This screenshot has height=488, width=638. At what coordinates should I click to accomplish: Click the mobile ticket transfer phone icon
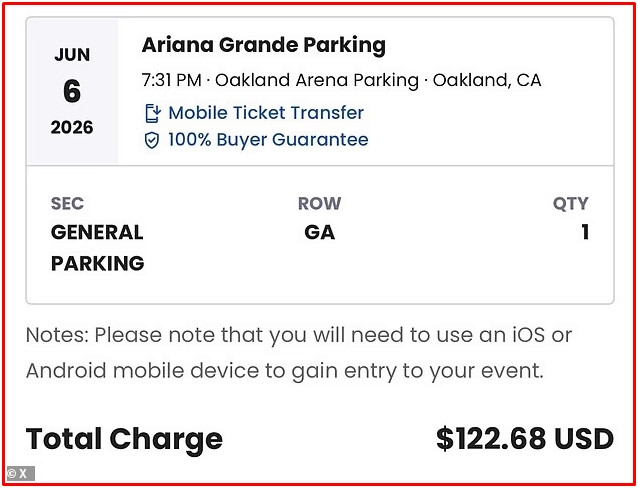click(x=153, y=113)
